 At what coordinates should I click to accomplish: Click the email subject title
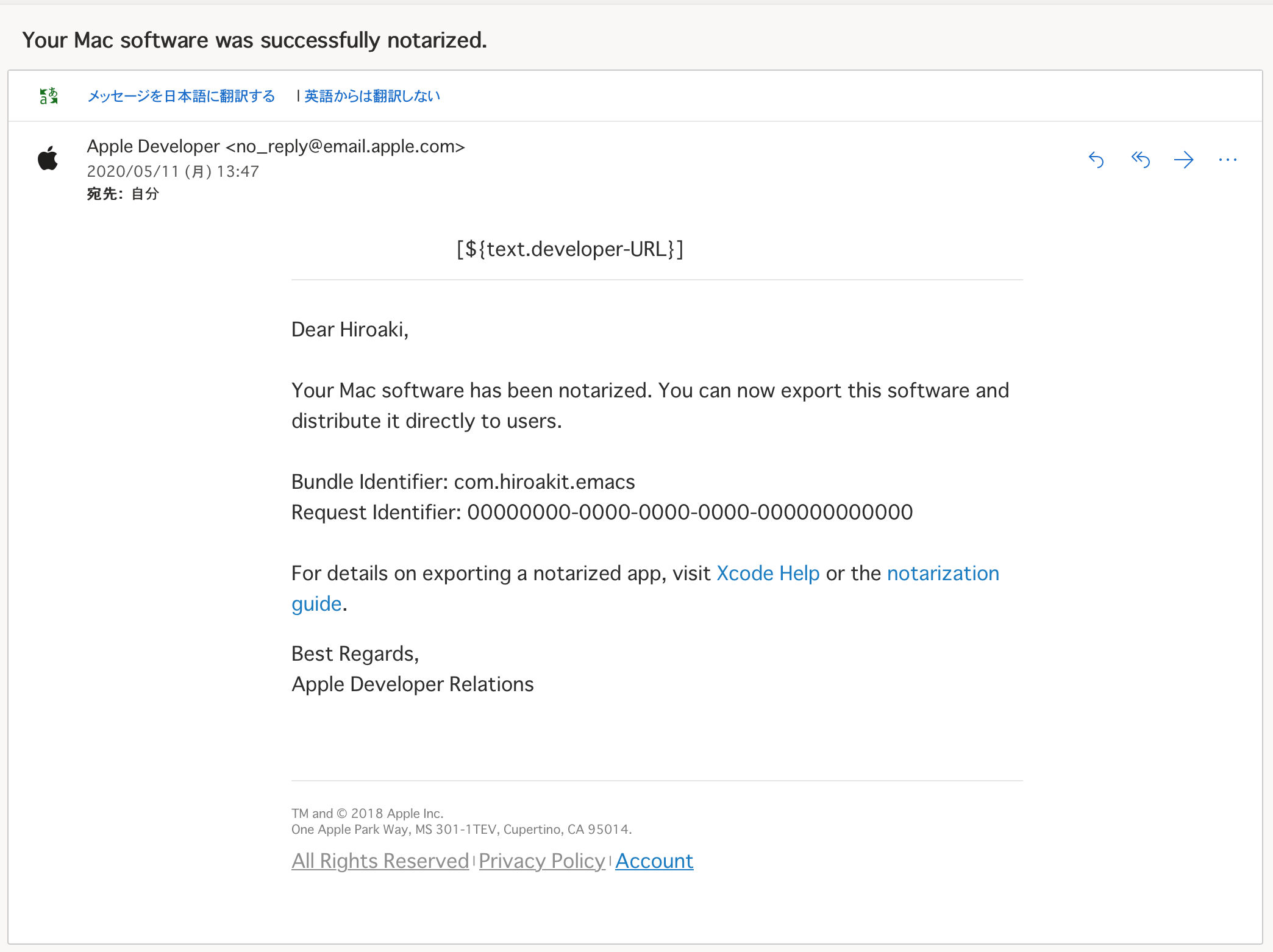tap(254, 40)
